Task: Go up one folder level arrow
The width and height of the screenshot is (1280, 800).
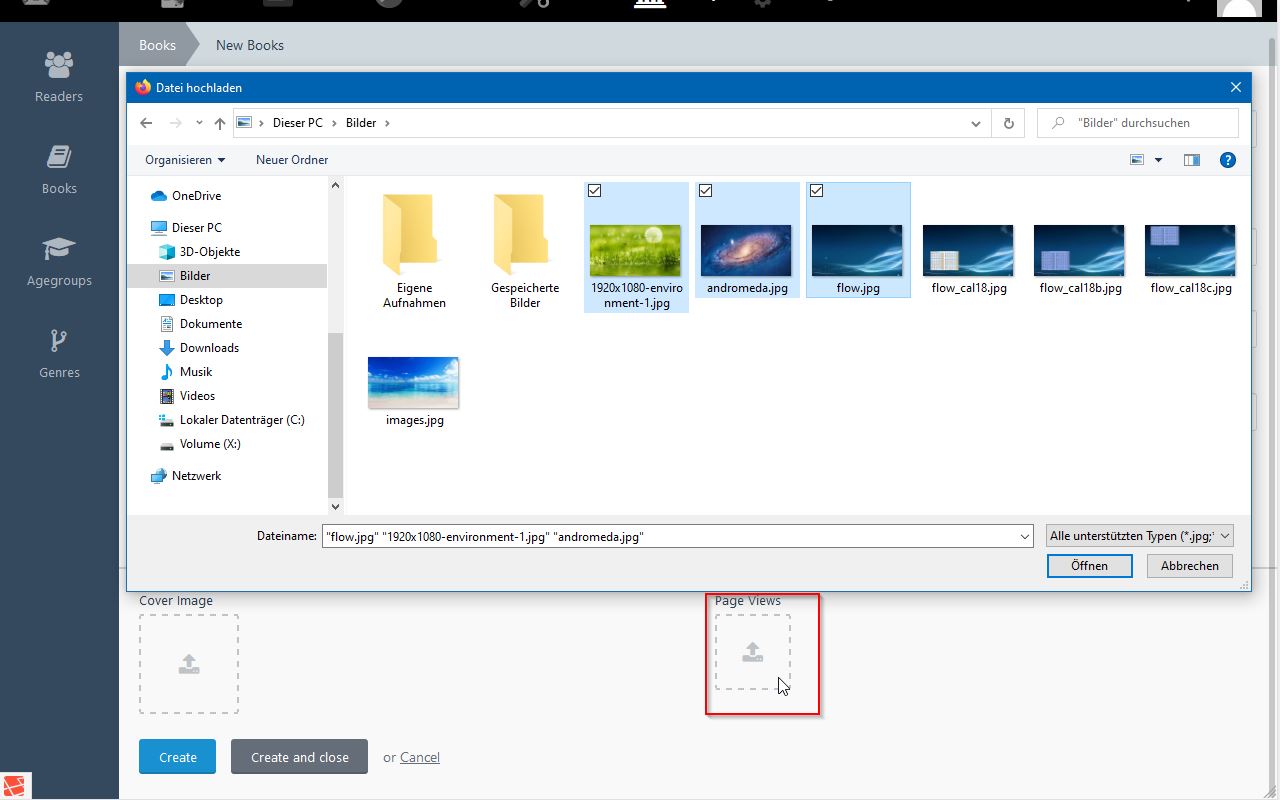Action: click(x=220, y=123)
